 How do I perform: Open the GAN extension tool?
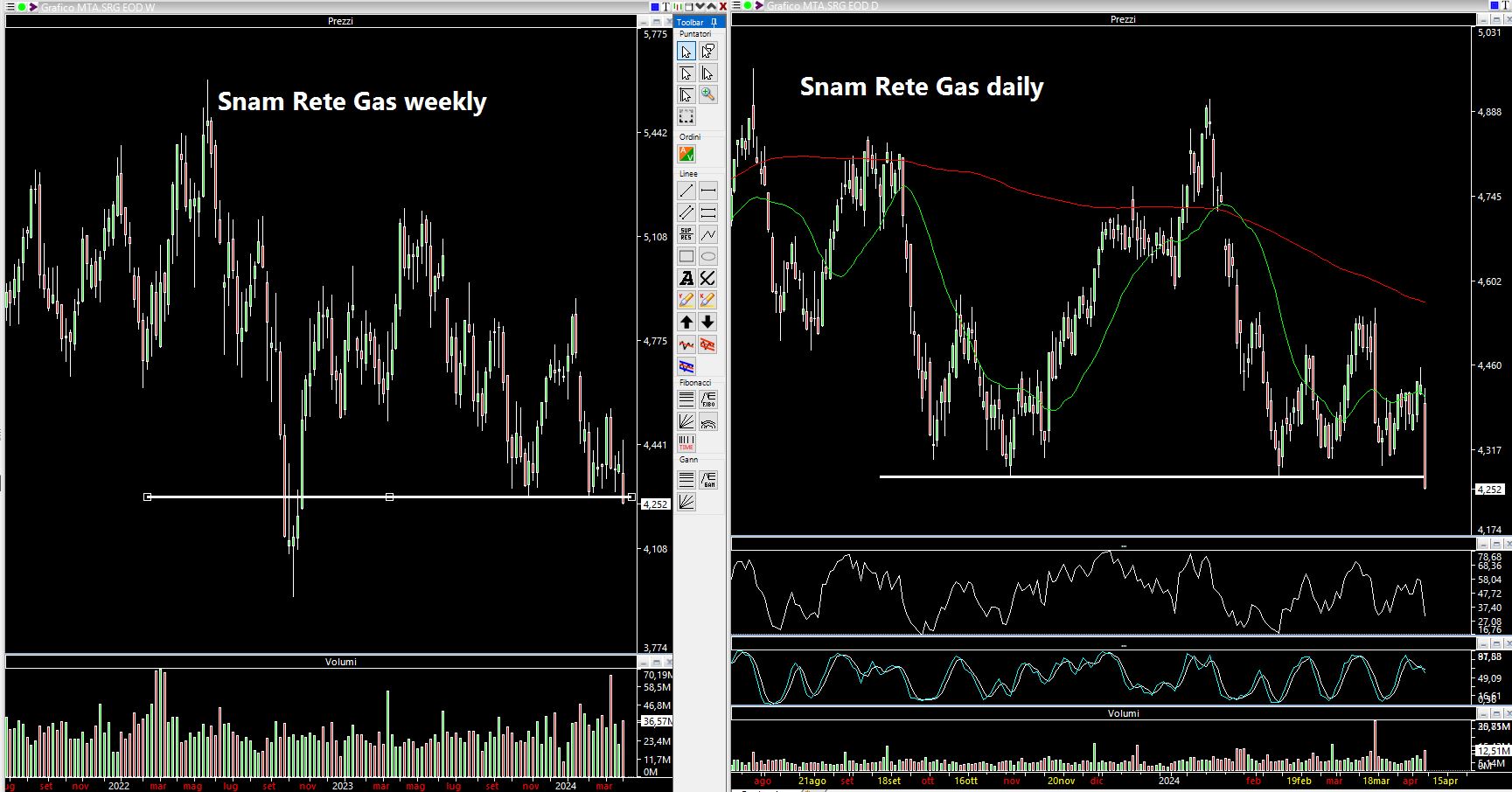pos(708,479)
